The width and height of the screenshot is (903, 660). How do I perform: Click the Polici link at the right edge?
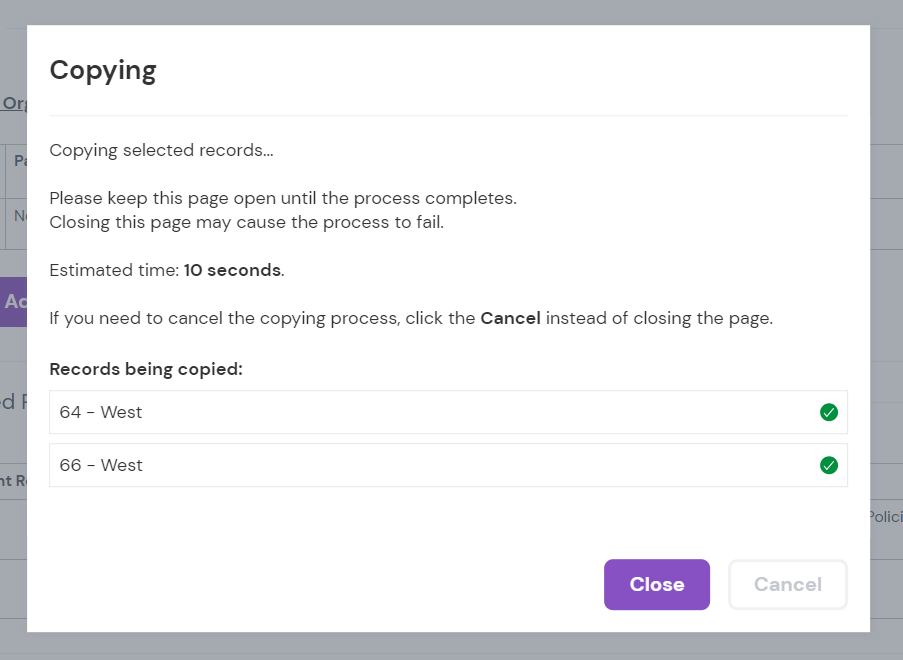(x=886, y=517)
